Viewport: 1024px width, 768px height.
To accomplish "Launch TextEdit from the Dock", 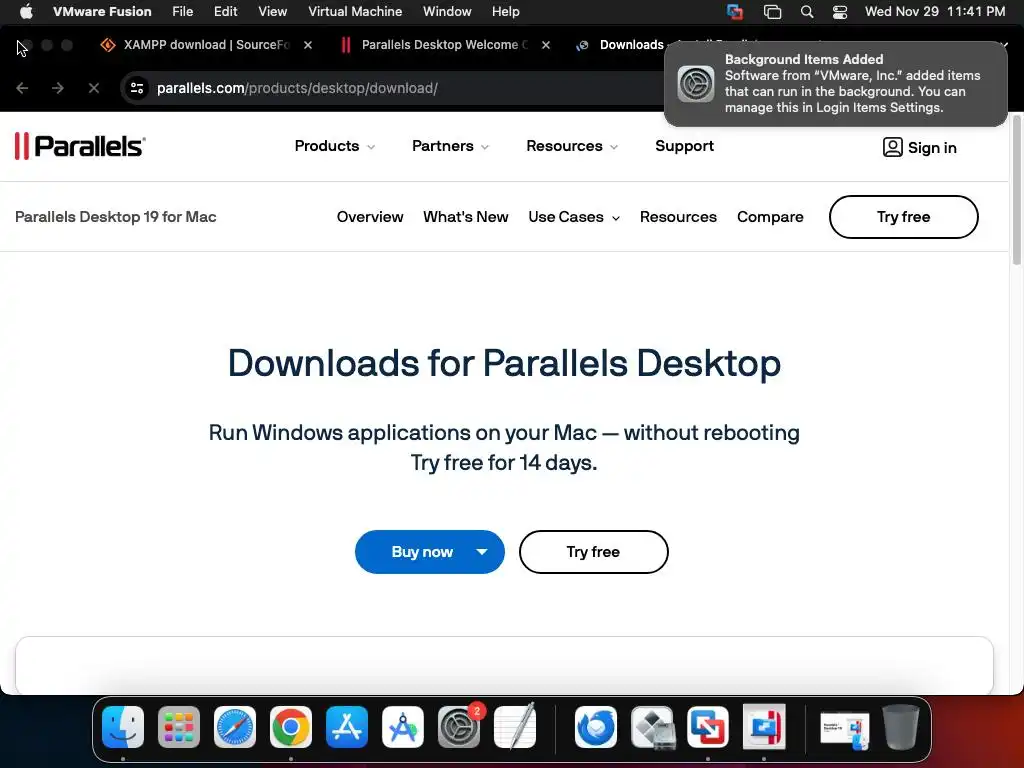I will [x=515, y=727].
